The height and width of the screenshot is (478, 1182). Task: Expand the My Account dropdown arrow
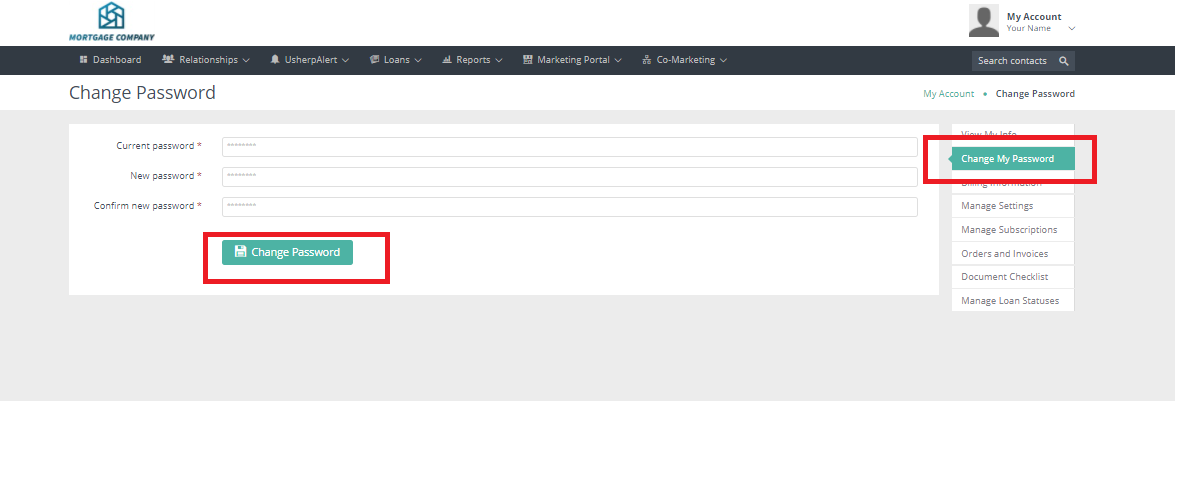pyautogui.click(x=1072, y=29)
